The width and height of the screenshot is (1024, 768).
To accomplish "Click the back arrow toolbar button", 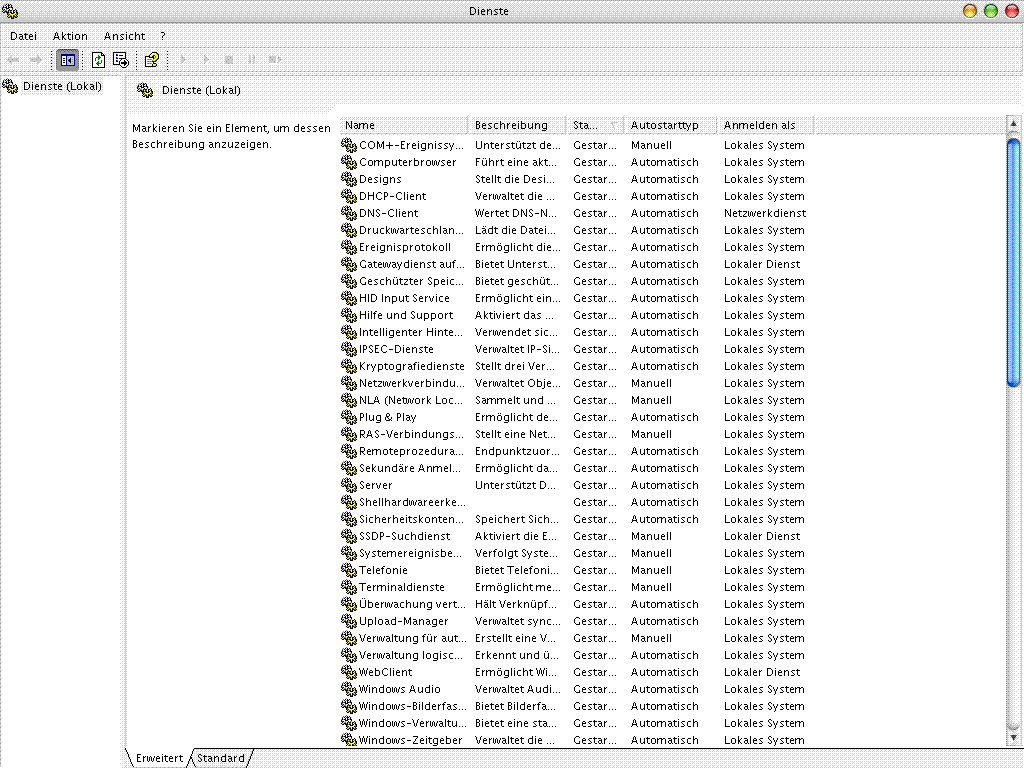I will point(13,60).
